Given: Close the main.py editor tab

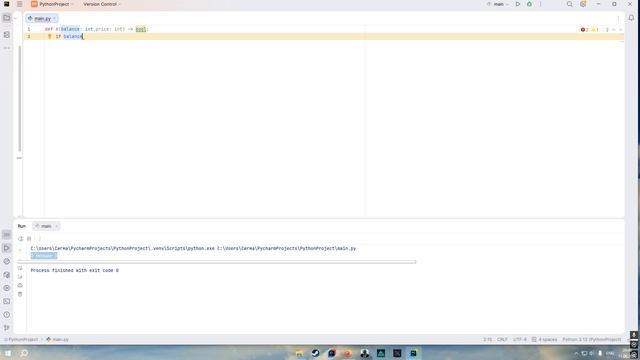Looking at the screenshot, I should click(x=54, y=19).
